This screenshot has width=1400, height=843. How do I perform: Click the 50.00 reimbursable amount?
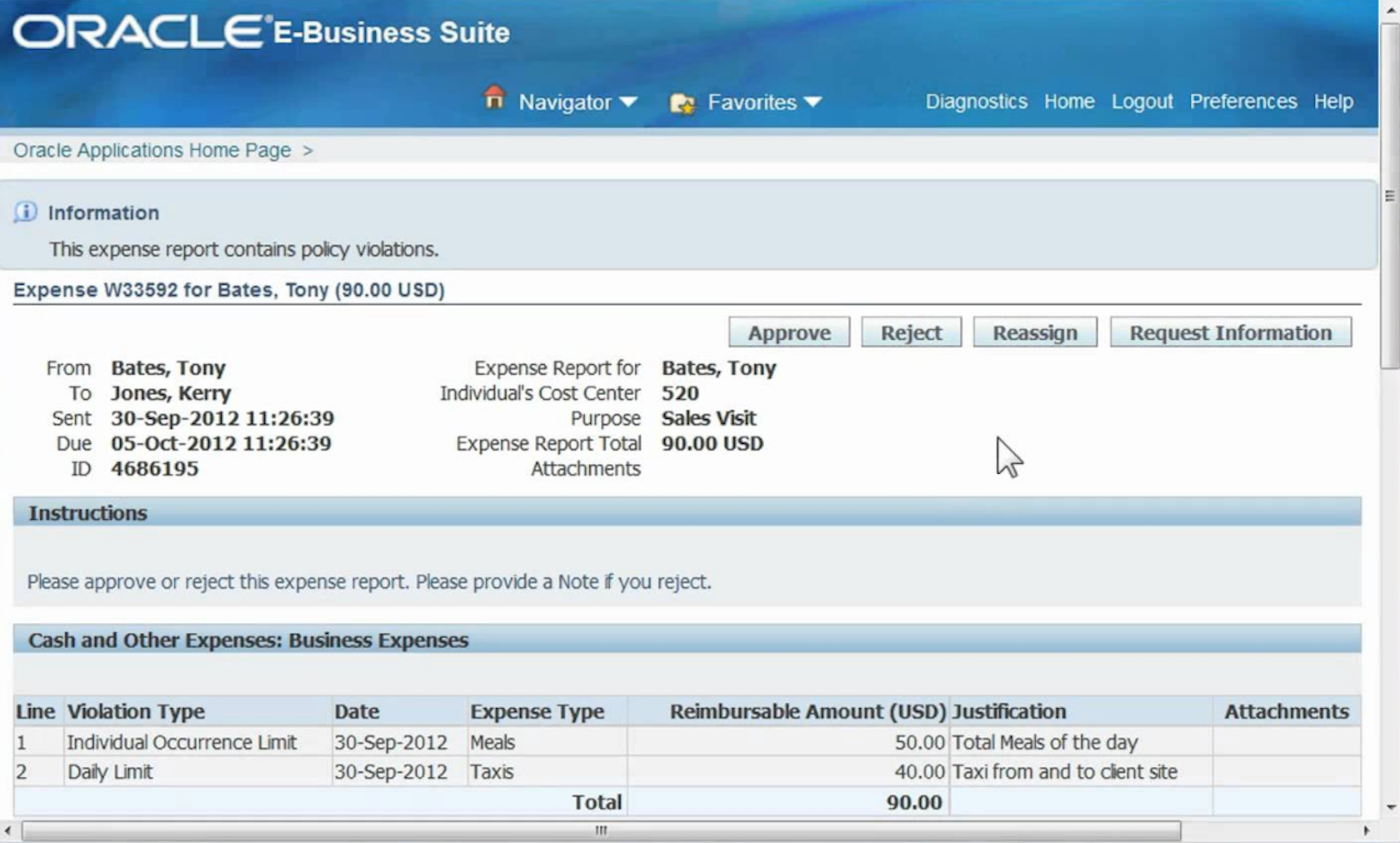(919, 742)
